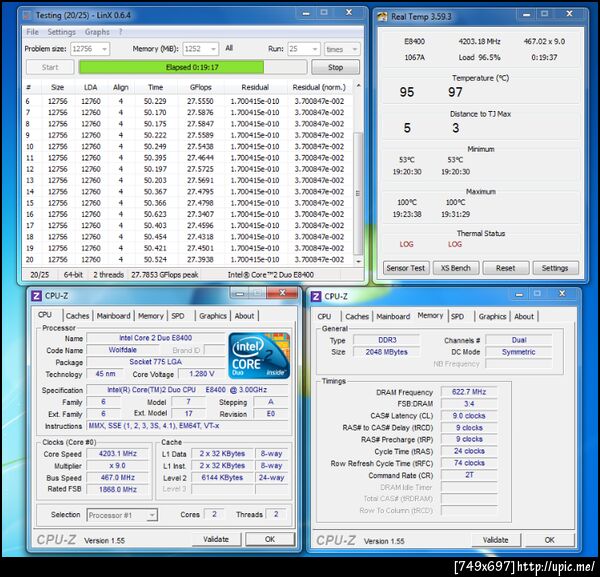Image resolution: width=600 pixels, height=577 pixels.
Task: Minimize the LinX window
Action: (305, 13)
